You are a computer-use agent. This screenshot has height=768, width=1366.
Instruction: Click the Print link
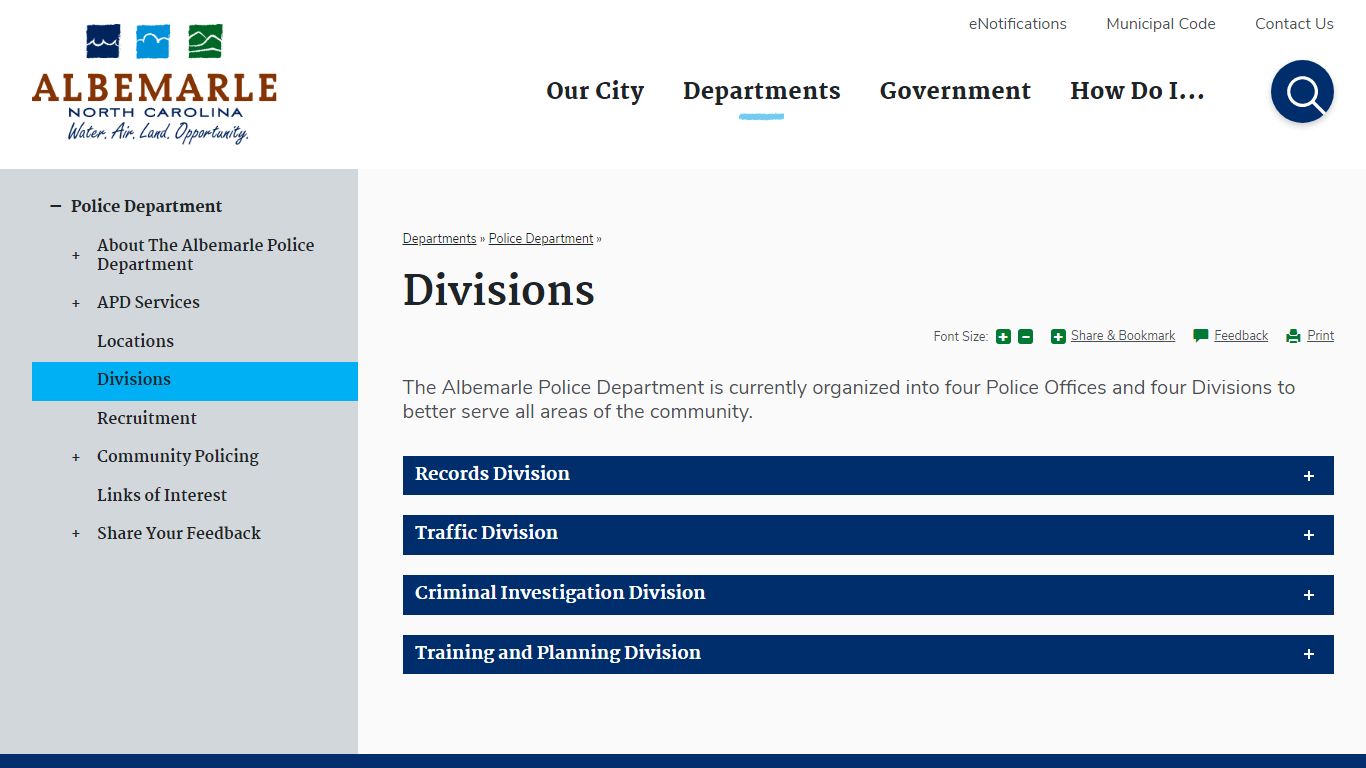[1321, 336]
